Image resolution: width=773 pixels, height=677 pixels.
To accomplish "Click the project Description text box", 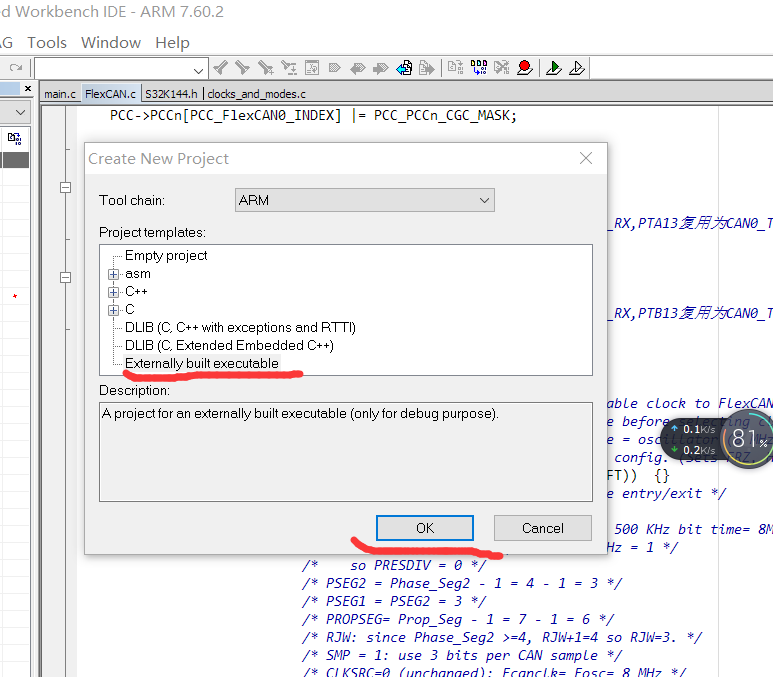I will (x=346, y=452).
